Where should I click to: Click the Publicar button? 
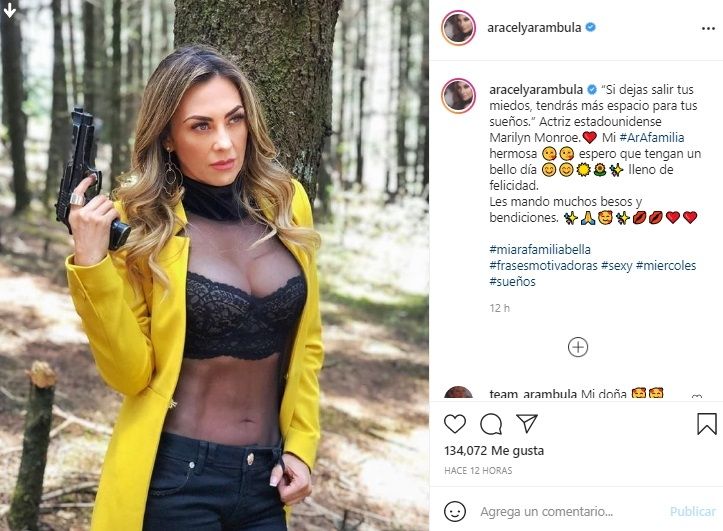[x=692, y=512]
